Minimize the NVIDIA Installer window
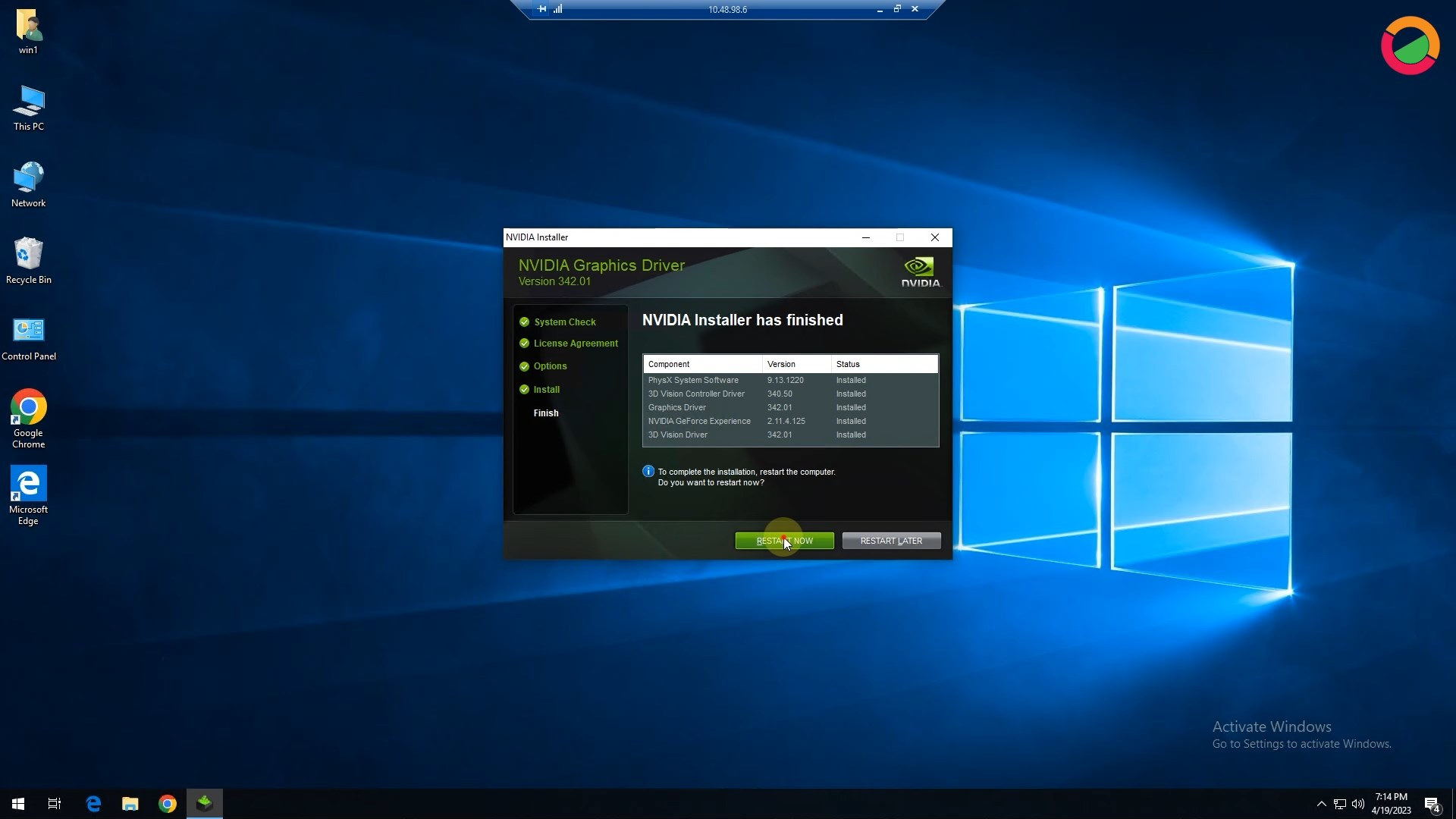The width and height of the screenshot is (1456, 819). pyautogui.click(x=865, y=237)
